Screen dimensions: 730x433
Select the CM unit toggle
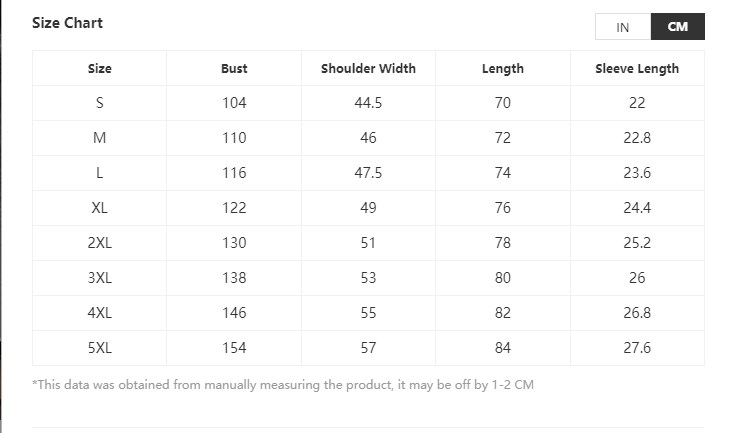[677, 27]
